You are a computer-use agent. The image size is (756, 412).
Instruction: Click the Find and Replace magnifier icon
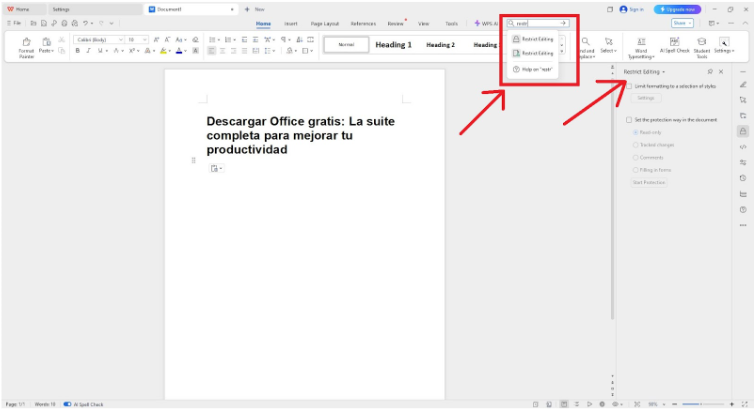click(585, 41)
